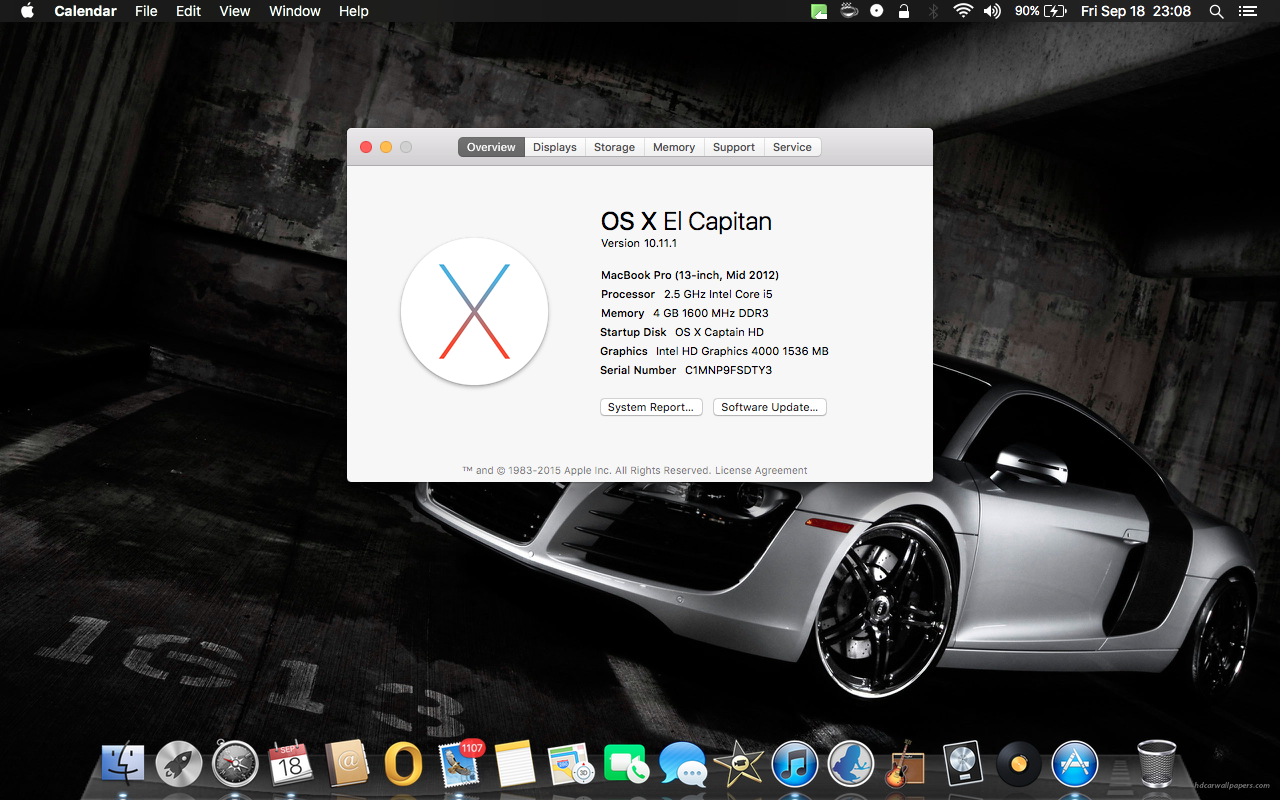The height and width of the screenshot is (800, 1280).
Task: Click the coffee cup menu bar icon
Action: coord(849,11)
